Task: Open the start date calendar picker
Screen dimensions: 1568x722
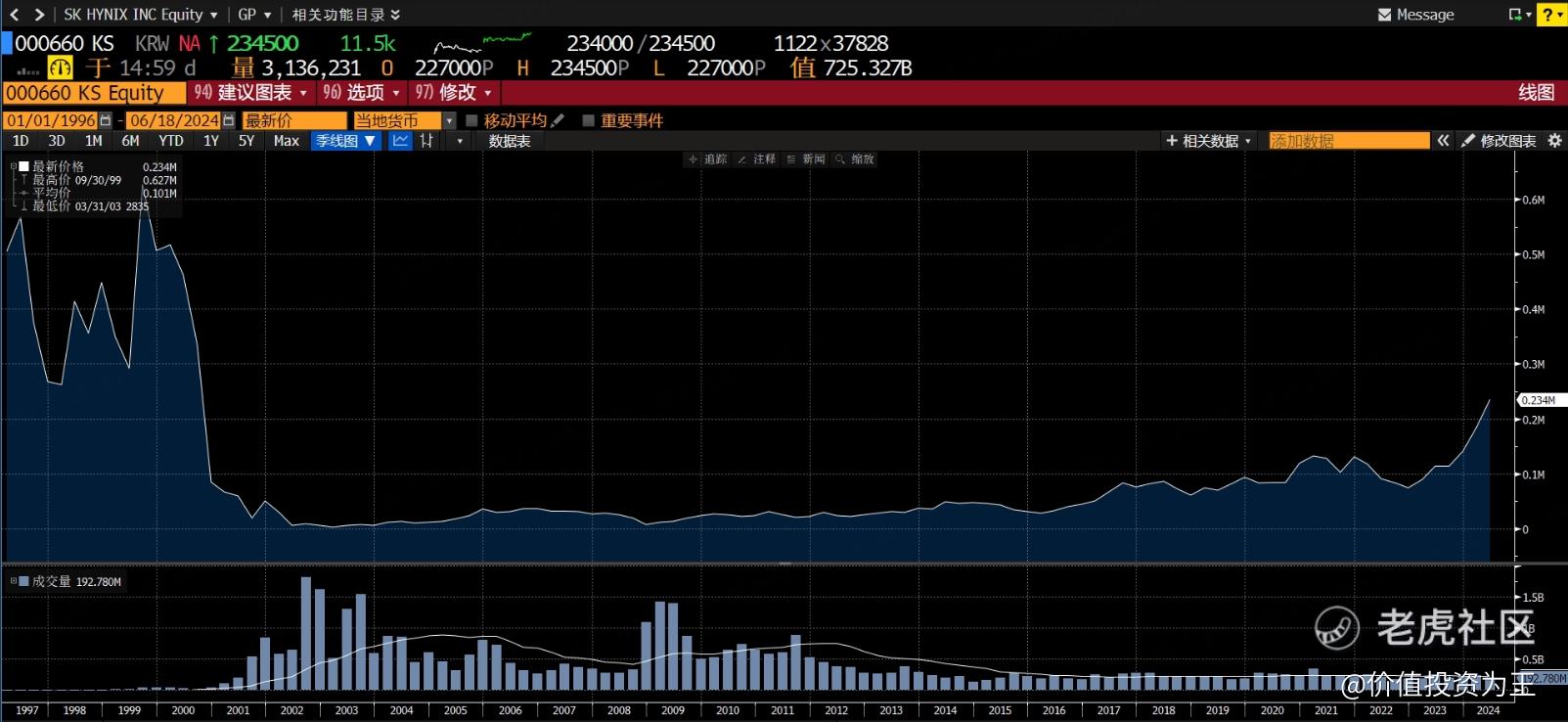Action: pos(106,120)
